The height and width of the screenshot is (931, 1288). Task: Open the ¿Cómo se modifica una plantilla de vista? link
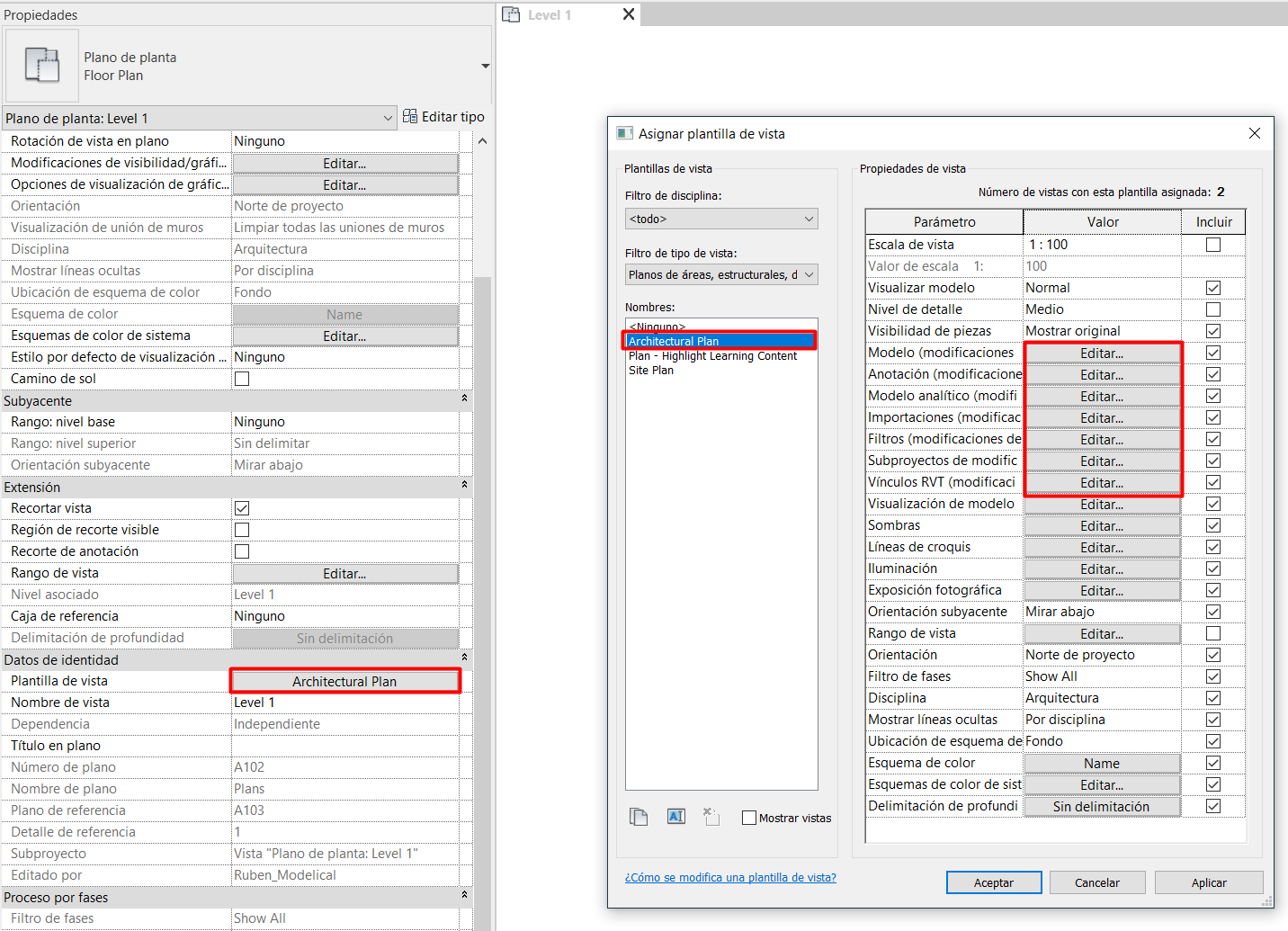[x=730, y=877]
